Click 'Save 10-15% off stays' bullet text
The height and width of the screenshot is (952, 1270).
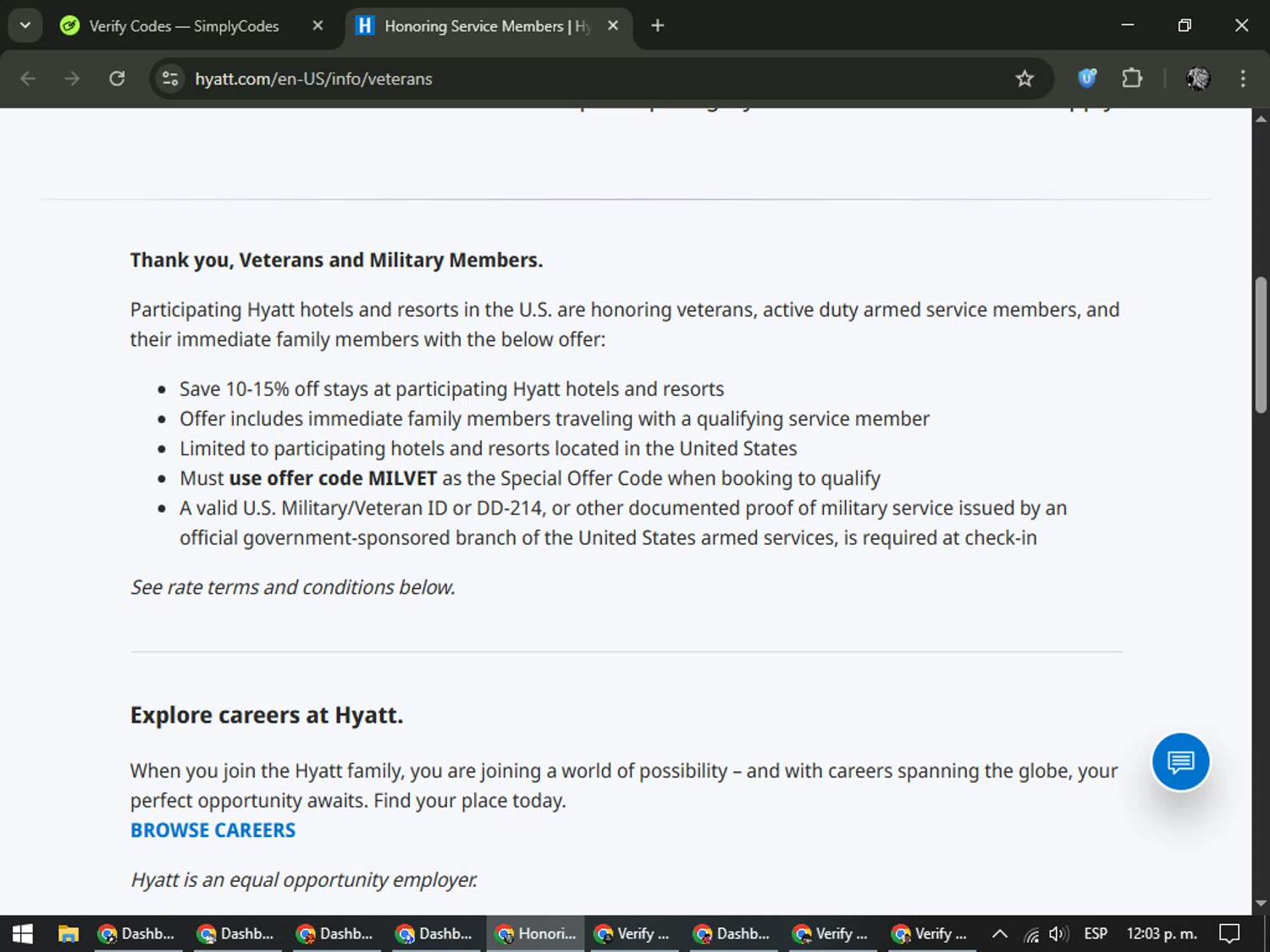click(451, 389)
